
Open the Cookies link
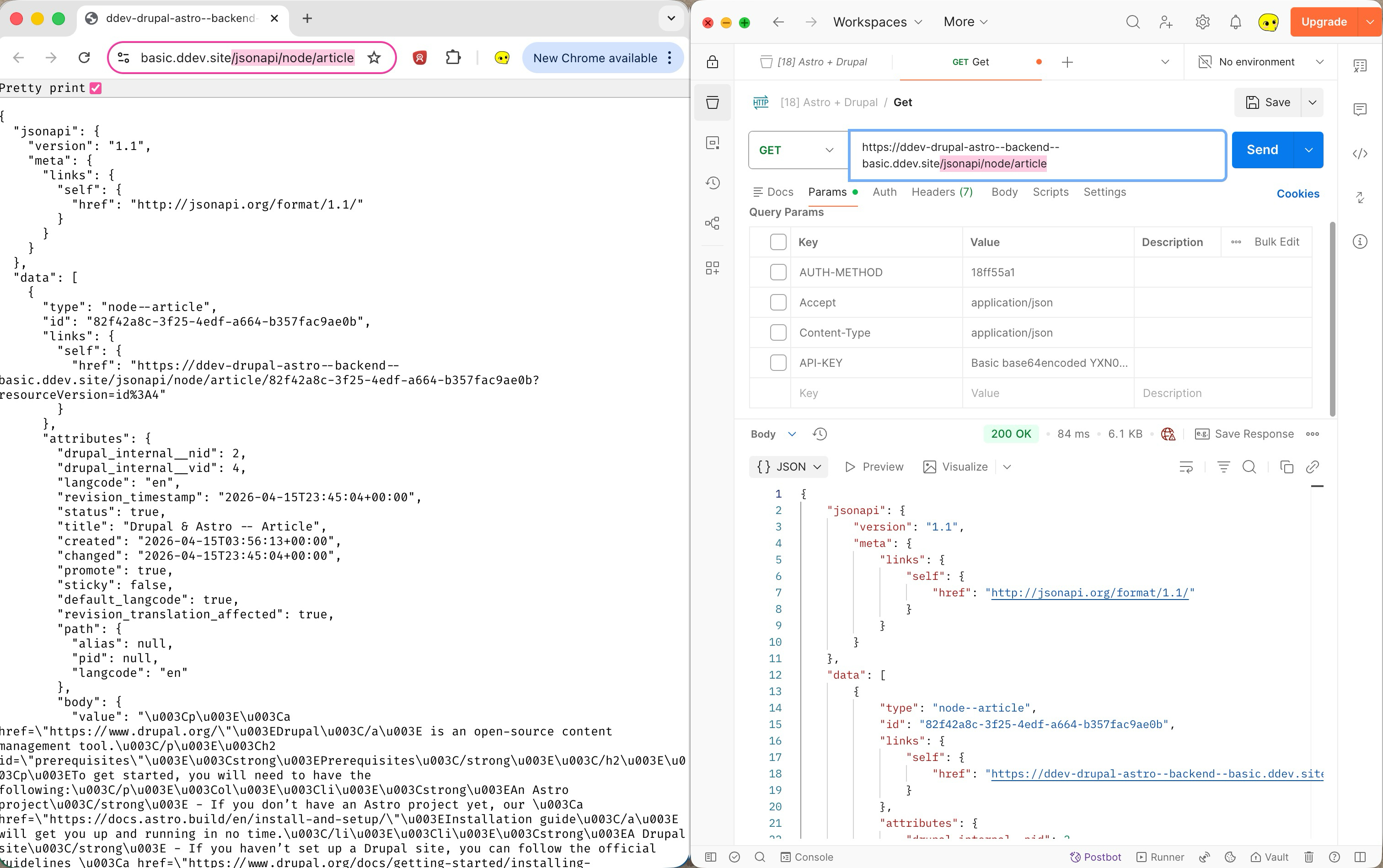pyautogui.click(x=1297, y=194)
